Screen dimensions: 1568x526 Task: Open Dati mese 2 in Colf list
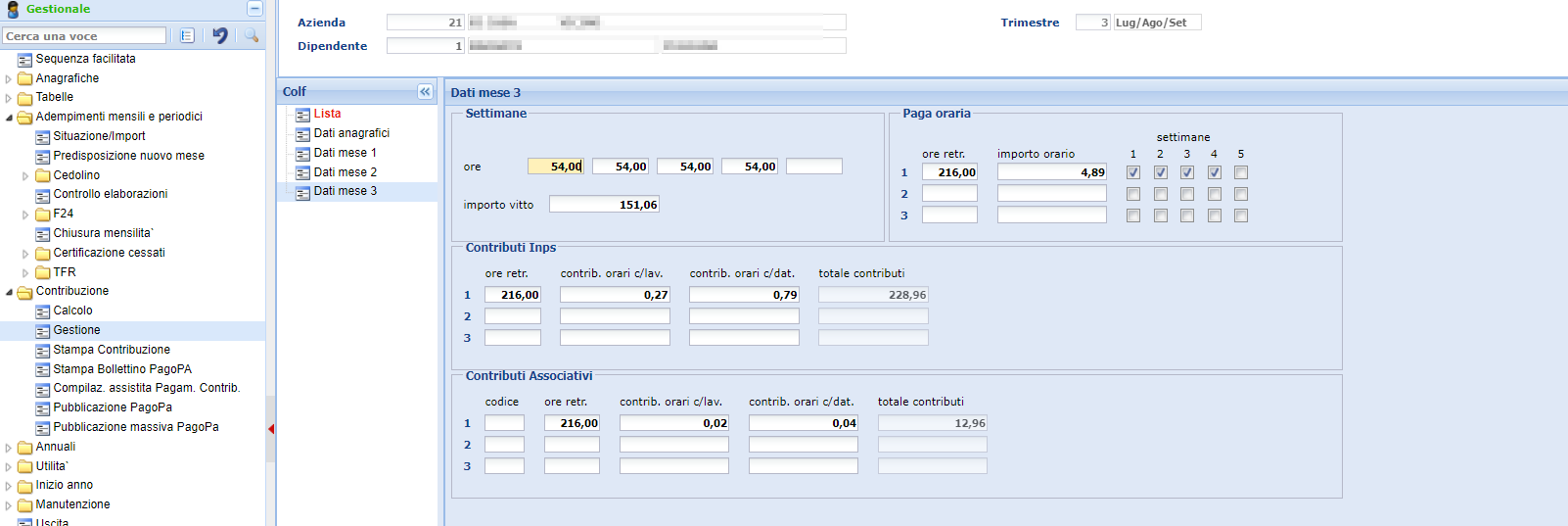pyautogui.click(x=345, y=172)
